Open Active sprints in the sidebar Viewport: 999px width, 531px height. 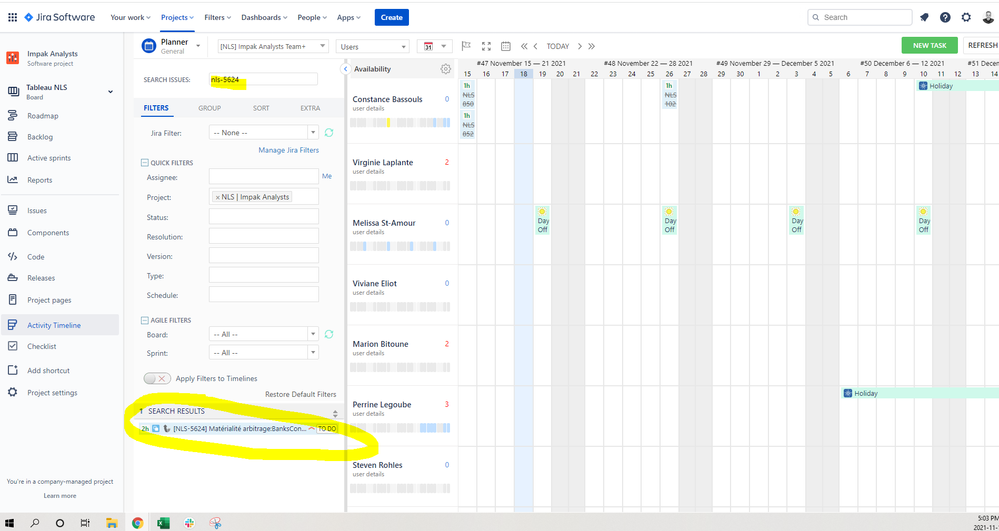pyautogui.click(x=48, y=158)
